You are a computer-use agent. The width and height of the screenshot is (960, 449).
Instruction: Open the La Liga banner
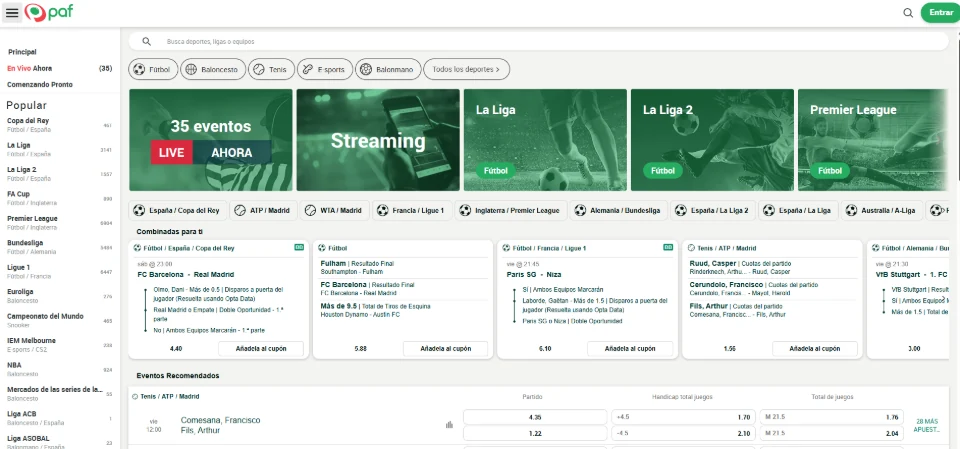(545, 140)
